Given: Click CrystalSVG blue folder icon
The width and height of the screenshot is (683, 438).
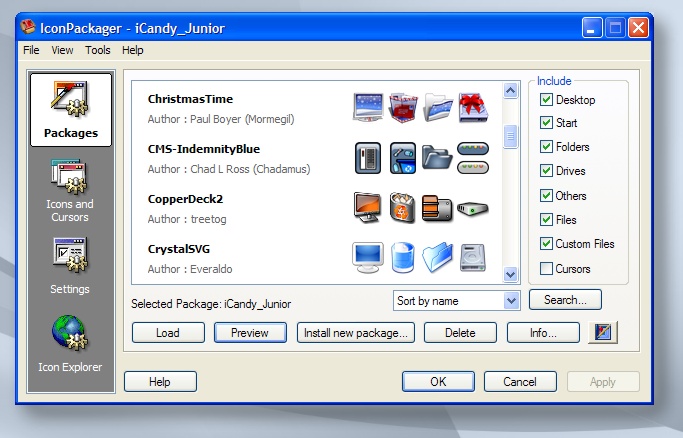Looking at the screenshot, I should click(x=437, y=258).
